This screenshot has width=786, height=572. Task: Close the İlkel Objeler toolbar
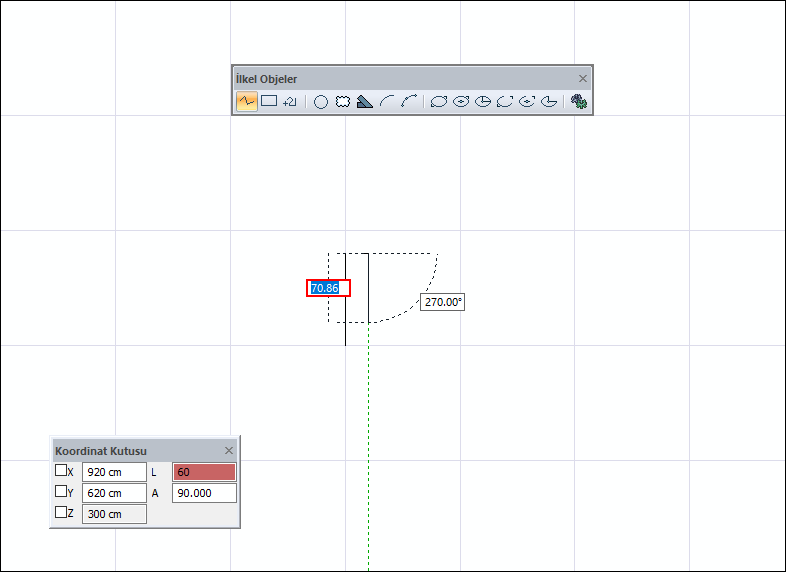point(582,78)
